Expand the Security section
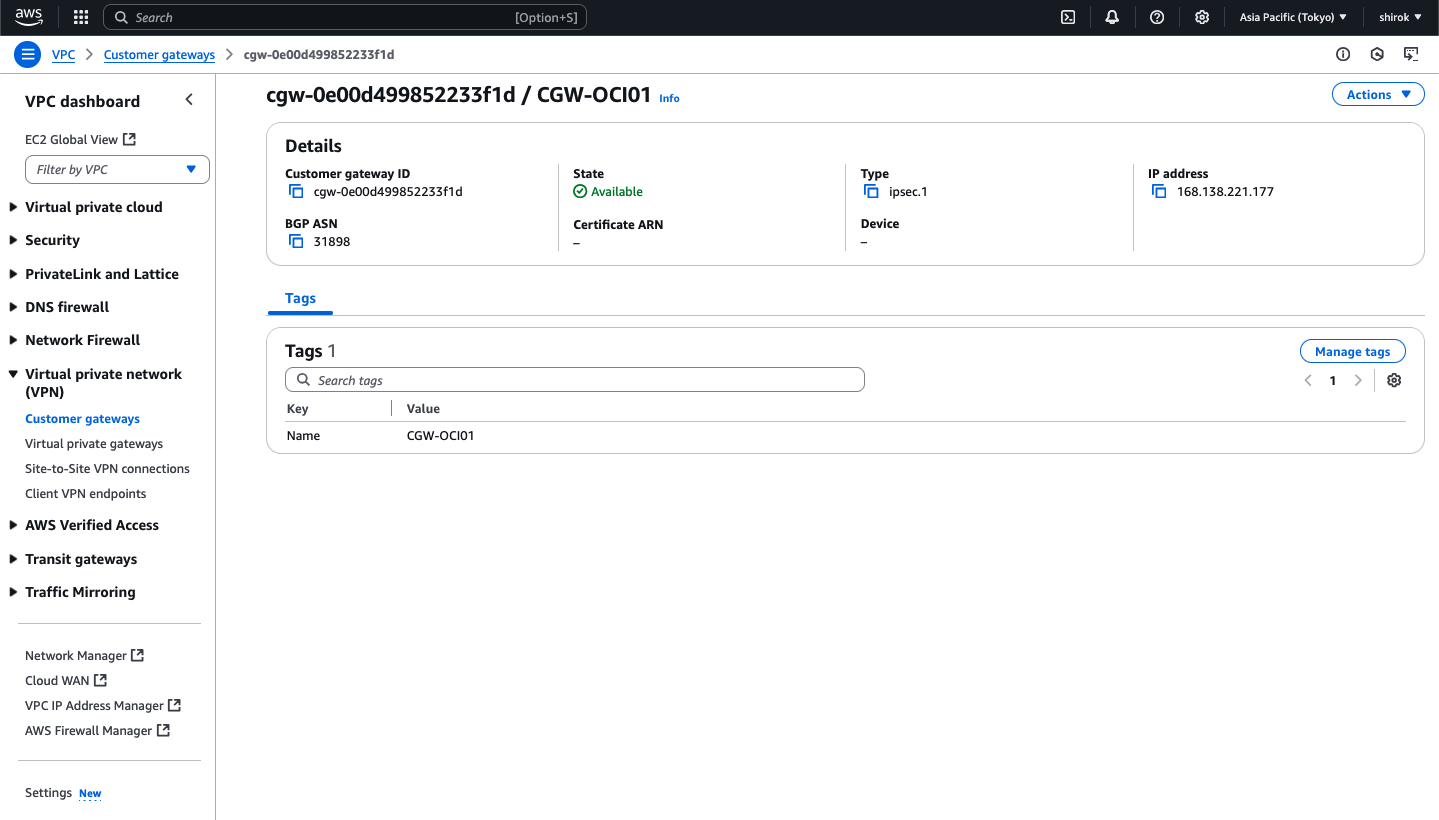Screen dimensions: 1439x820 click(x=14, y=240)
